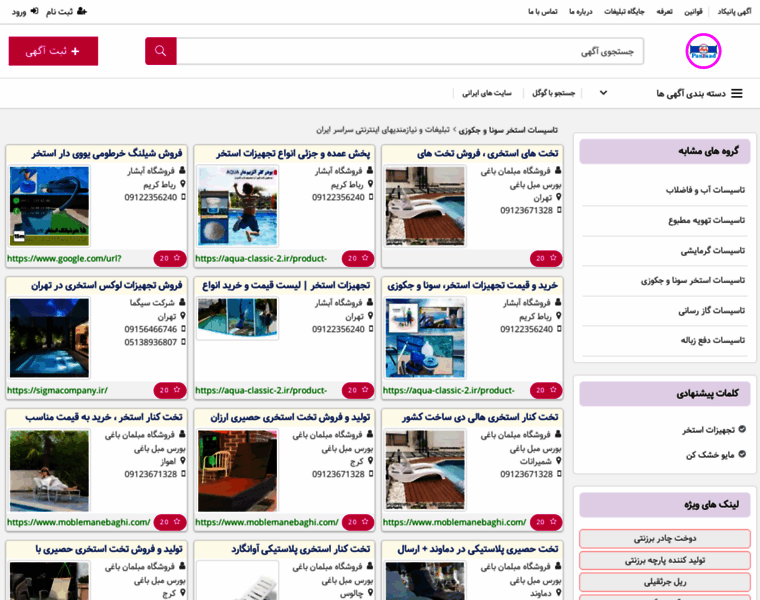Click suggested keyword تجهیزات استخر

pos(709,430)
